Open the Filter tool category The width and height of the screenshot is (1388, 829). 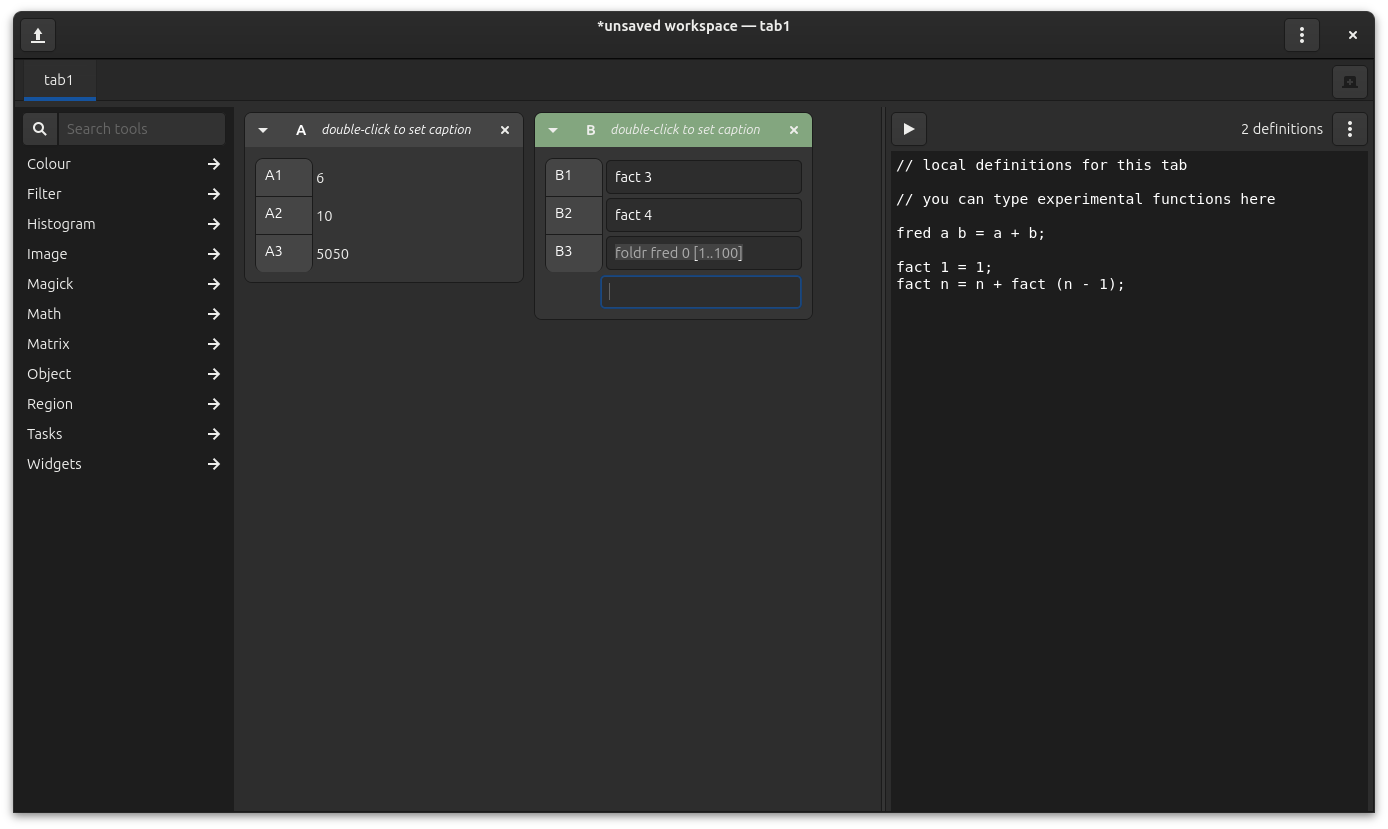point(123,194)
